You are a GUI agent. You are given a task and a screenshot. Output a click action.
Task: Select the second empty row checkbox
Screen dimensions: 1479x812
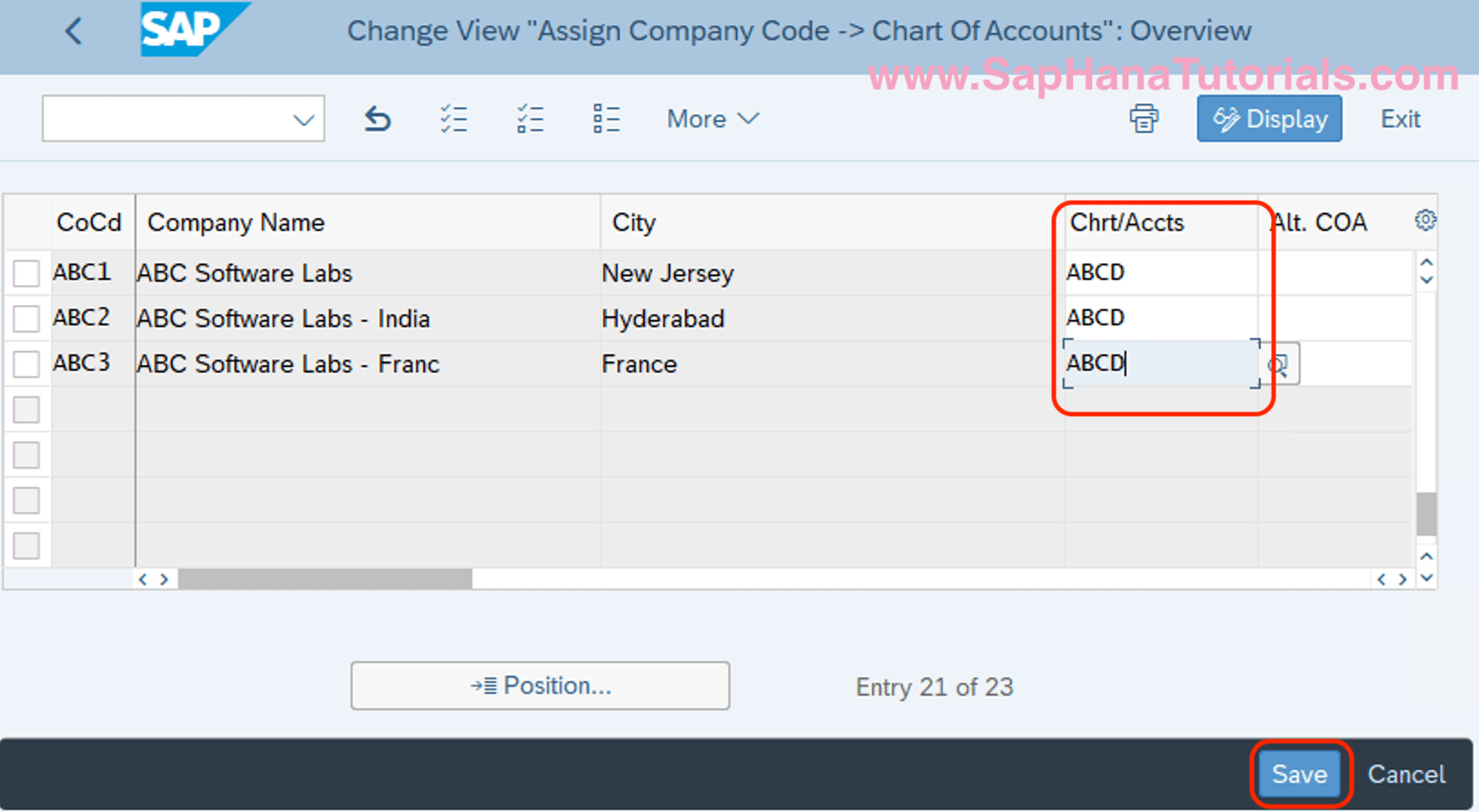pos(26,455)
